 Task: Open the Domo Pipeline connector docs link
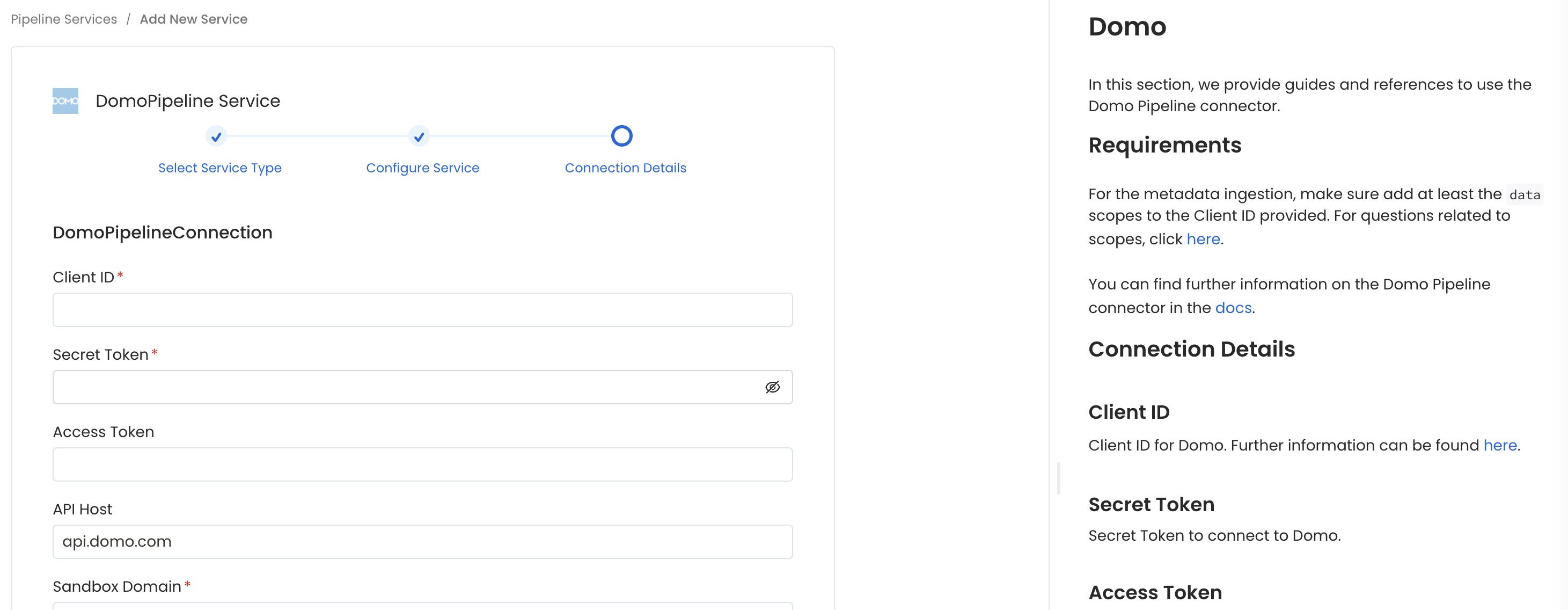1233,308
